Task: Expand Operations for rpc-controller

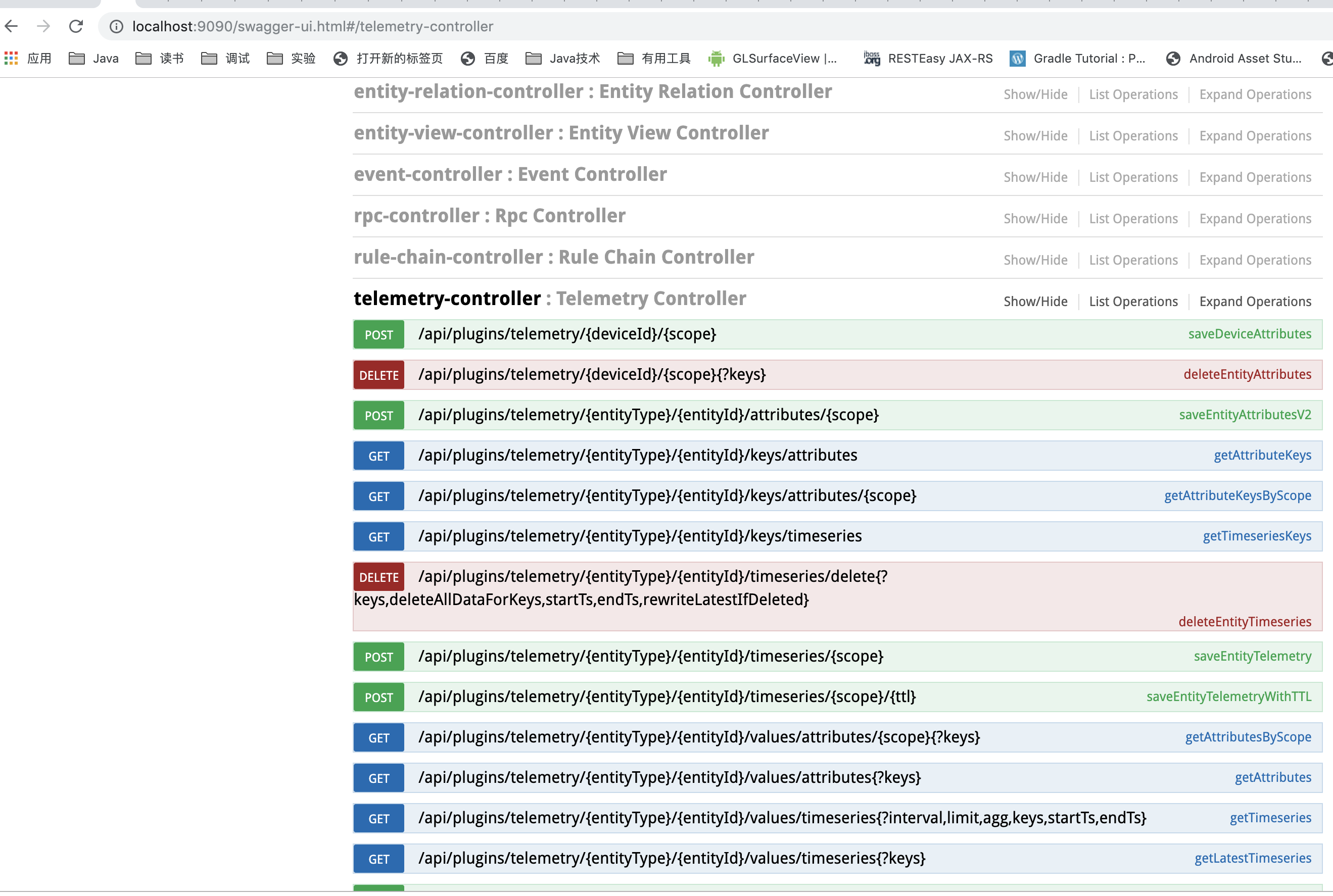Action: 1255,218
